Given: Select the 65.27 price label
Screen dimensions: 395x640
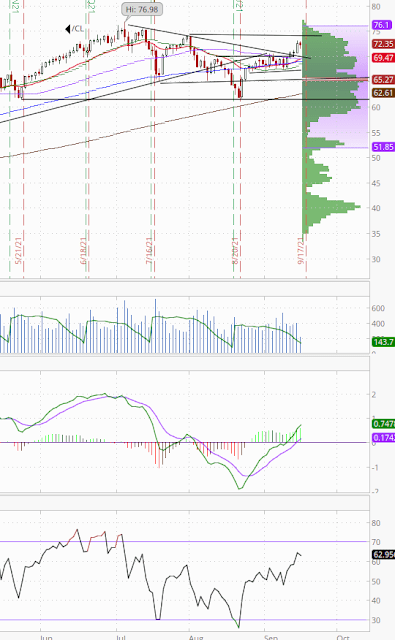Looking at the screenshot, I should pos(383,80).
